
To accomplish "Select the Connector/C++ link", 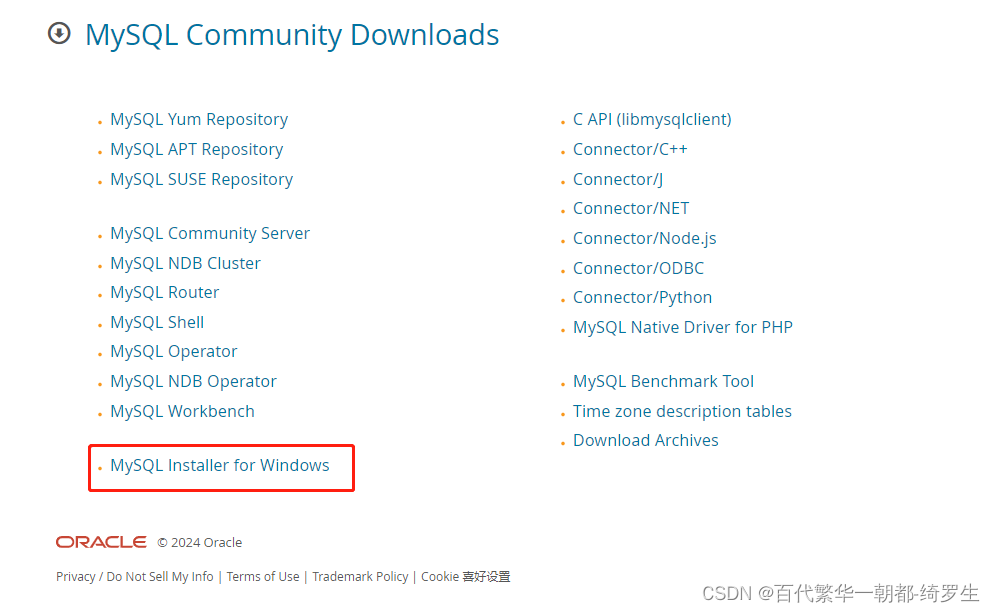I will (629, 149).
